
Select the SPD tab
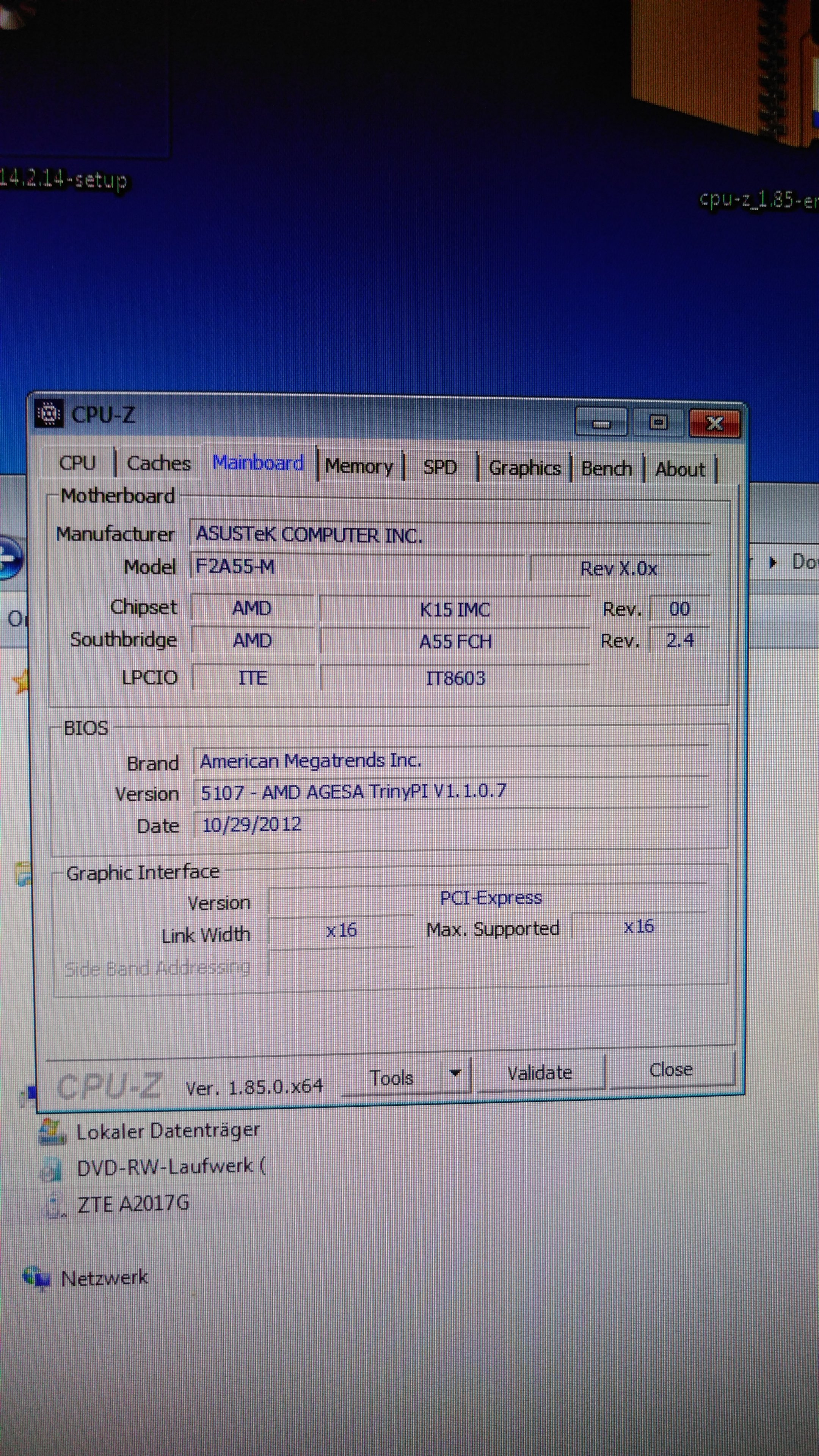click(x=440, y=468)
